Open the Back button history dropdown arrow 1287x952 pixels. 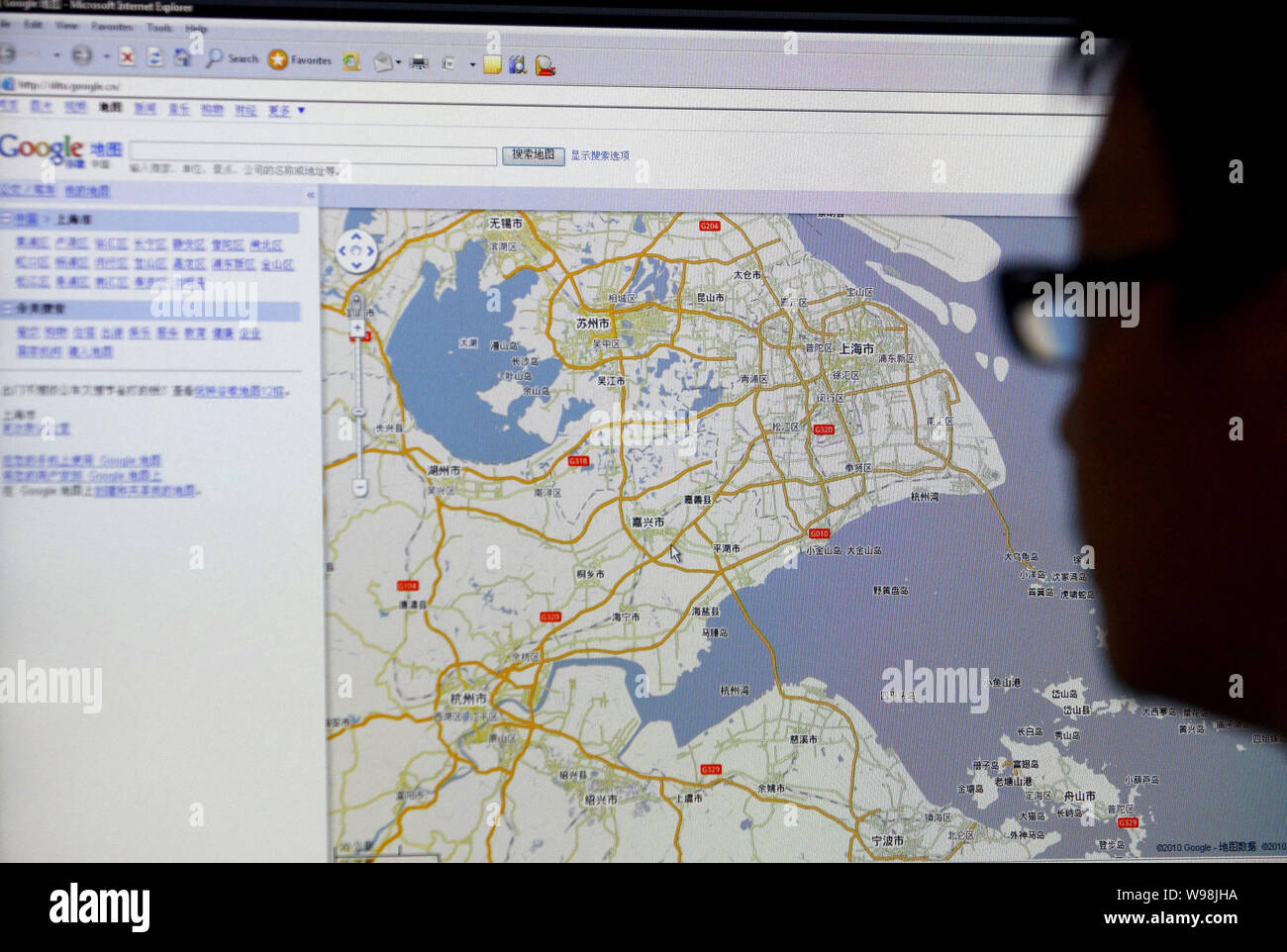click(x=56, y=55)
